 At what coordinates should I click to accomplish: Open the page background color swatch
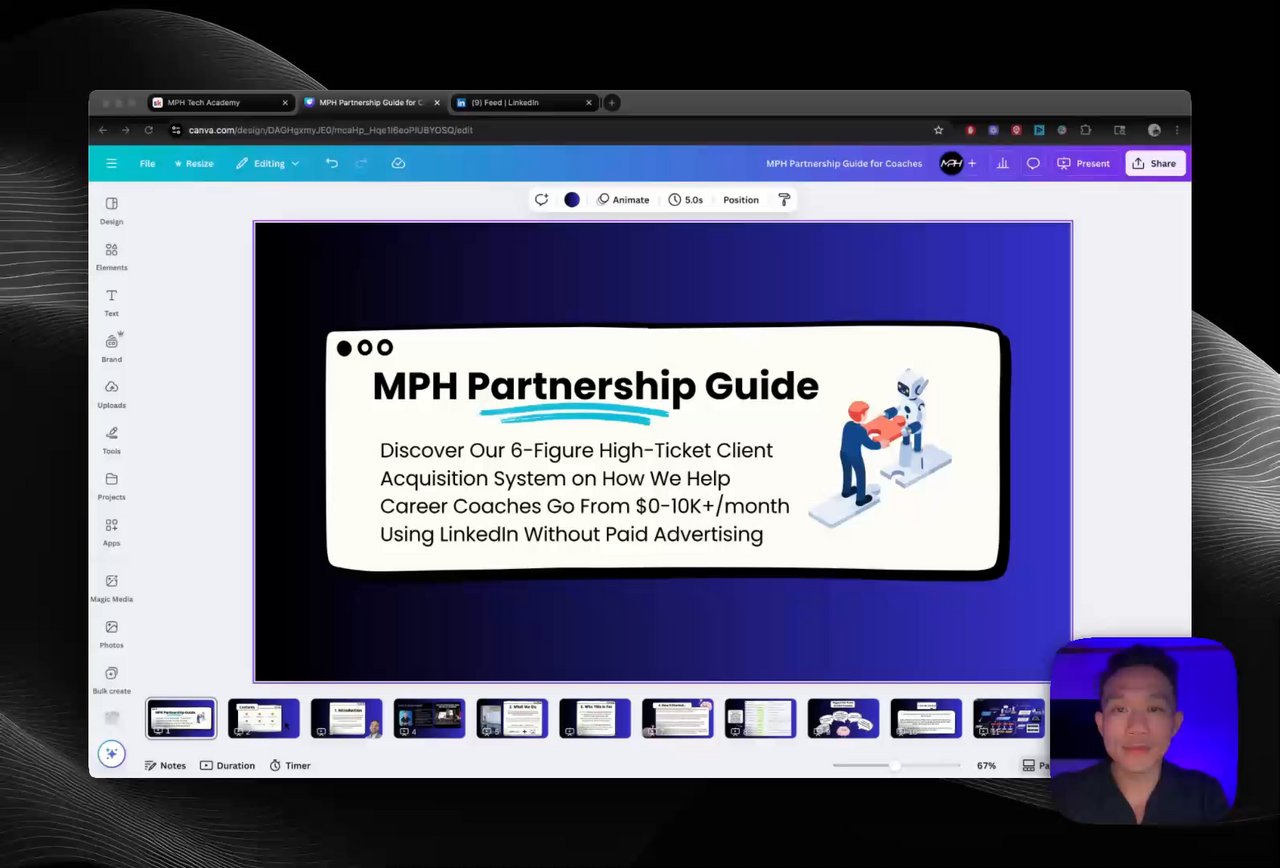572,200
